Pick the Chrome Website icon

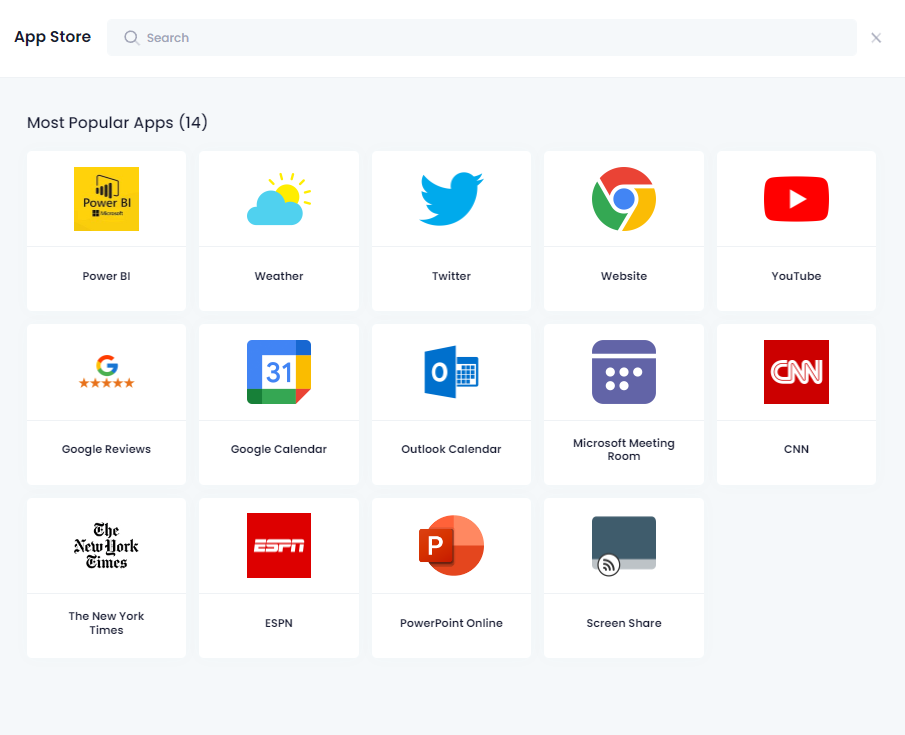[624, 199]
